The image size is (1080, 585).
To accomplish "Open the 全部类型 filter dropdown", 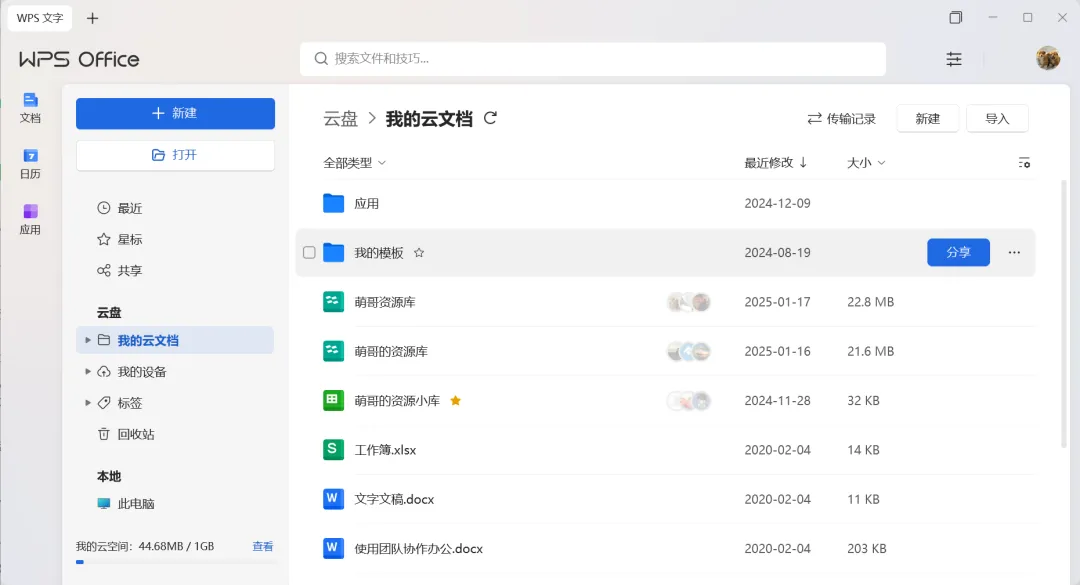I will point(355,163).
